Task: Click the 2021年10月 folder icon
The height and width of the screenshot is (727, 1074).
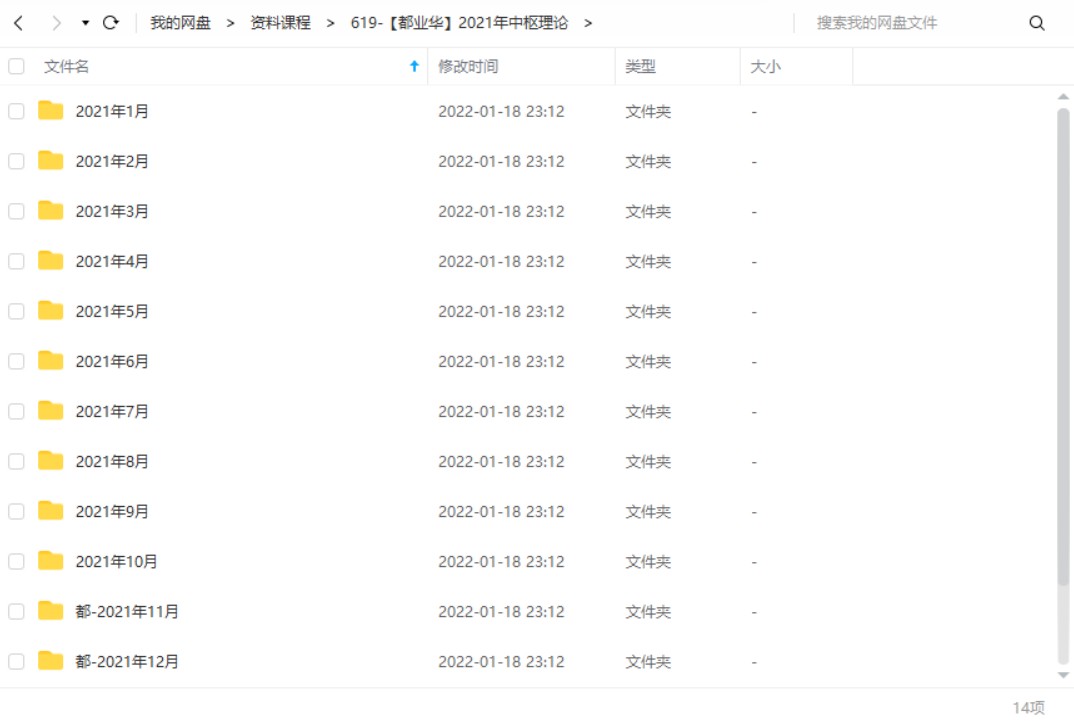Action: (x=51, y=560)
